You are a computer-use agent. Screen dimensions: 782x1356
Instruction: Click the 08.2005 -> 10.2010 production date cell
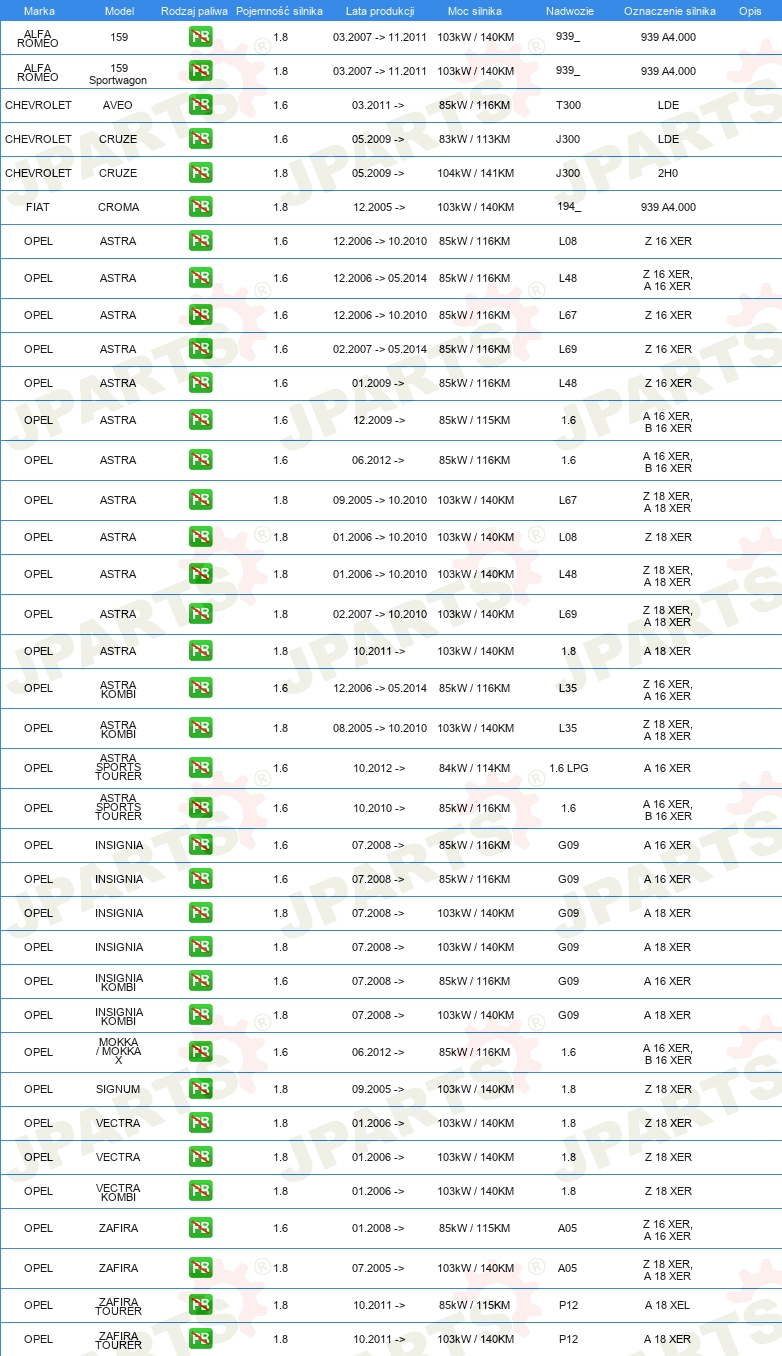point(379,728)
